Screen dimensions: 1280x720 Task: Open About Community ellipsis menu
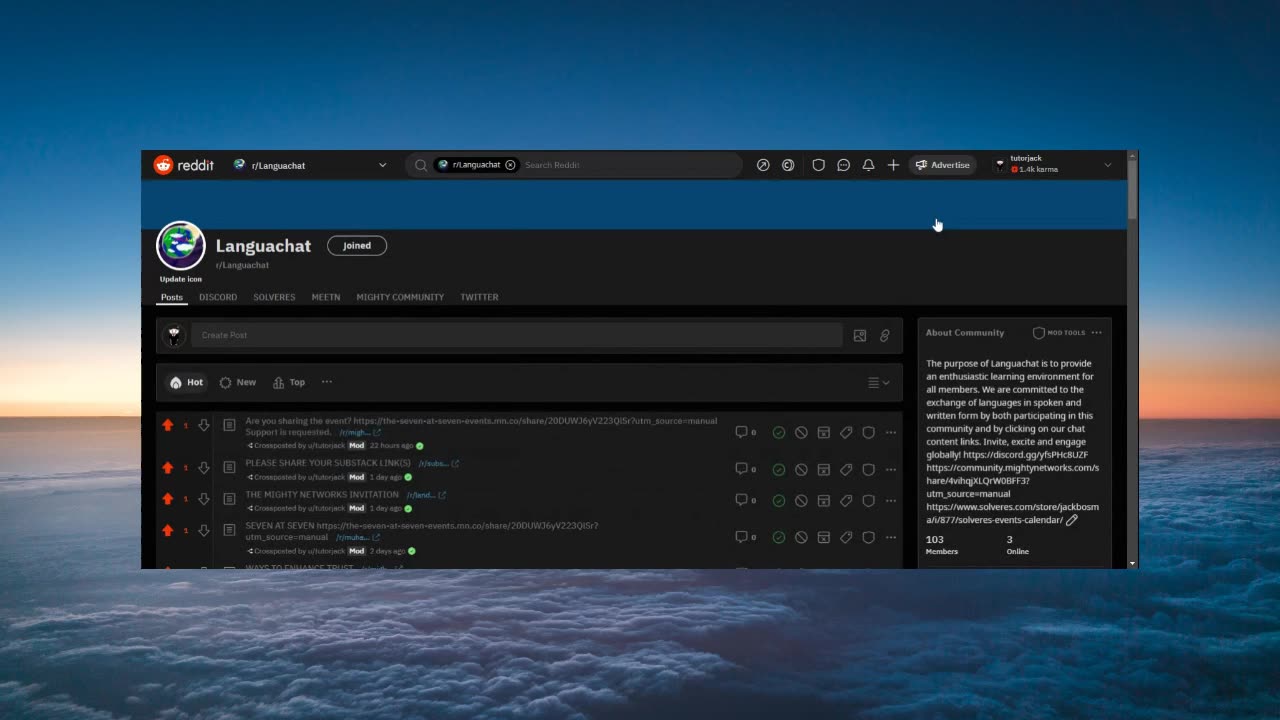point(1097,333)
